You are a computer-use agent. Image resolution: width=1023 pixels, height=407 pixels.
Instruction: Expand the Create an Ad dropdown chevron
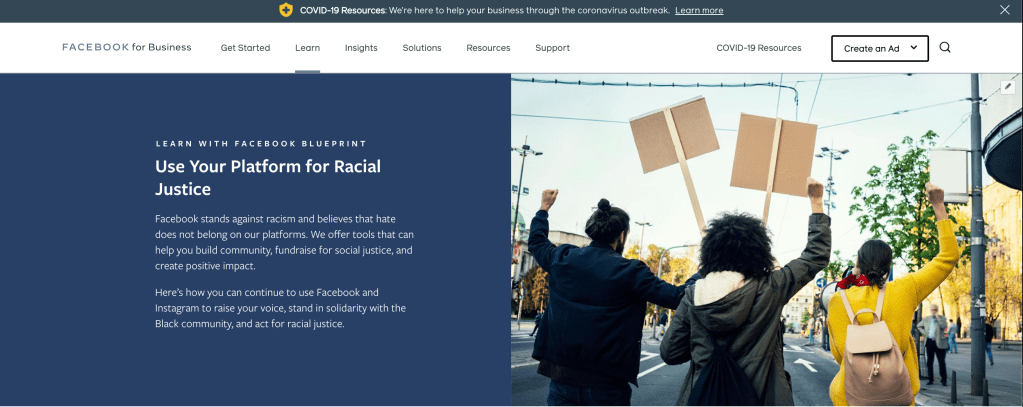pyautogui.click(x=914, y=48)
